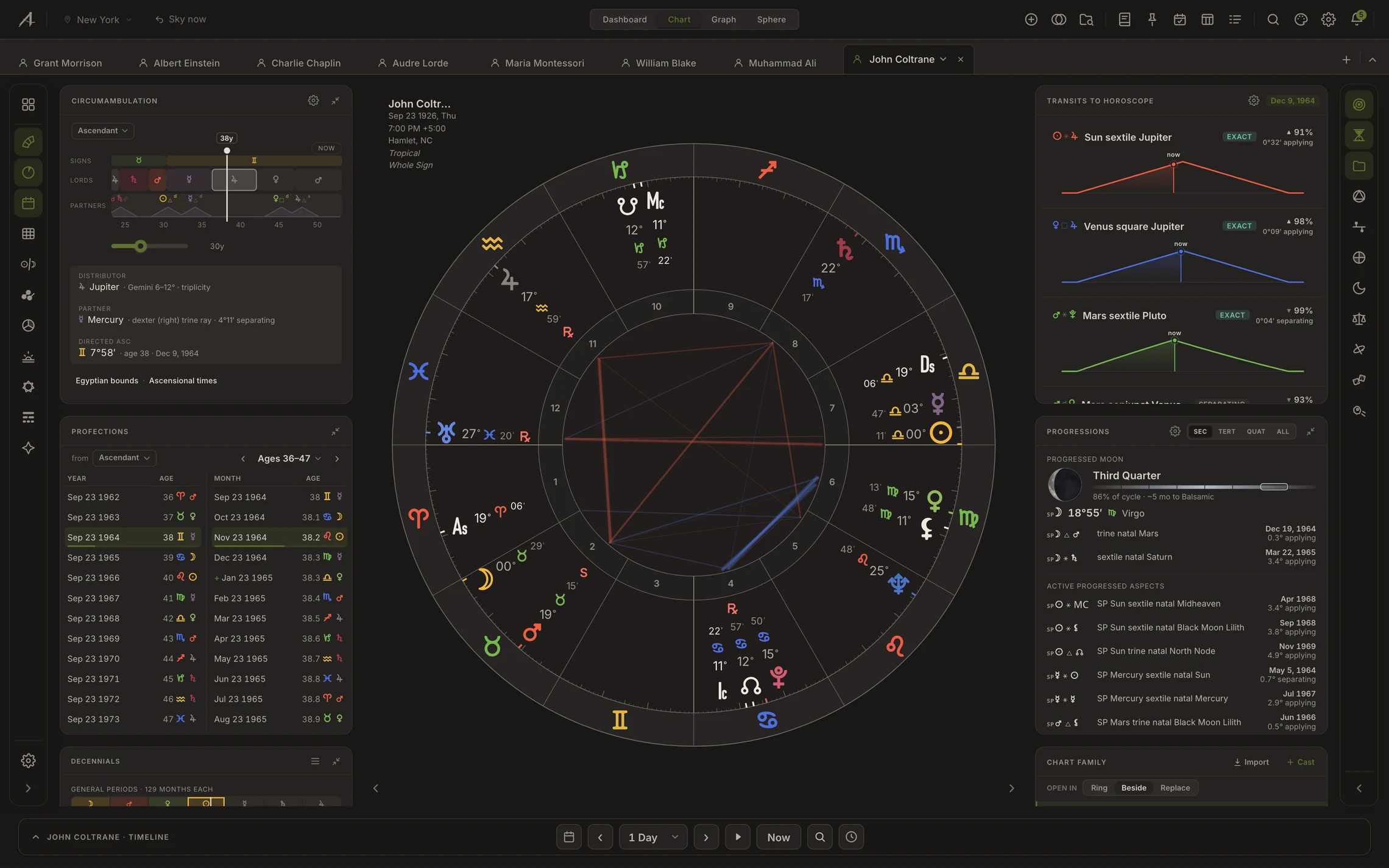Click the hourglass icon in the right sidebar

(x=1359, y=135)
